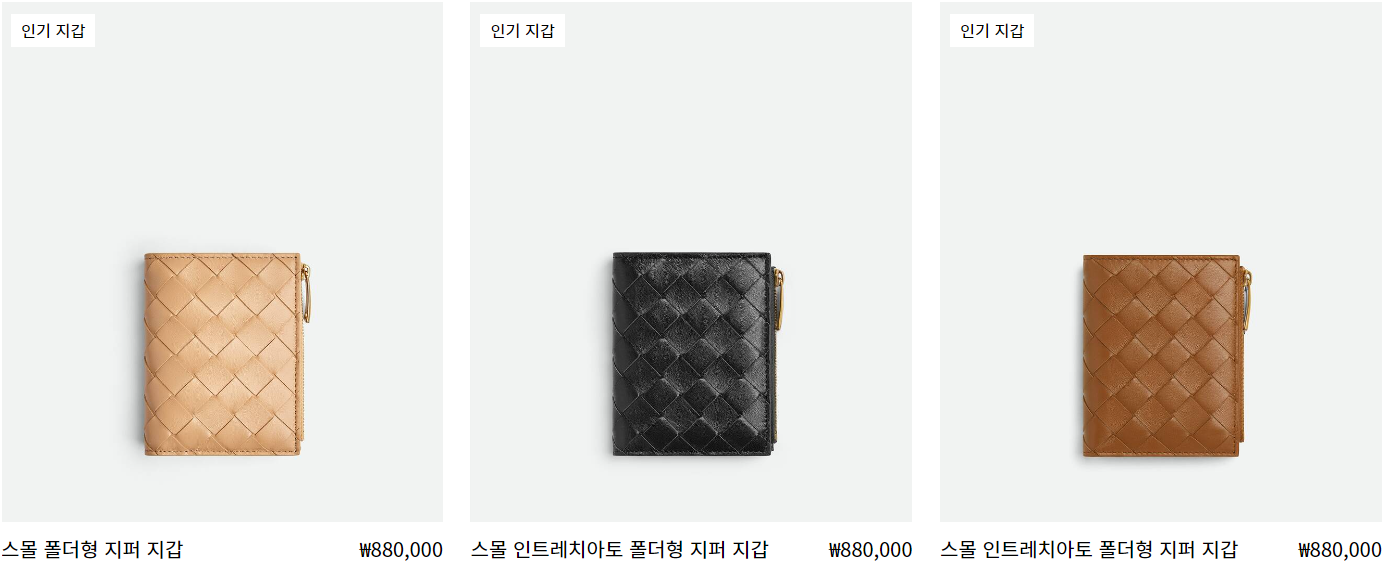Click the ₩880,000 price under brown wallet

pos(1340,549)
